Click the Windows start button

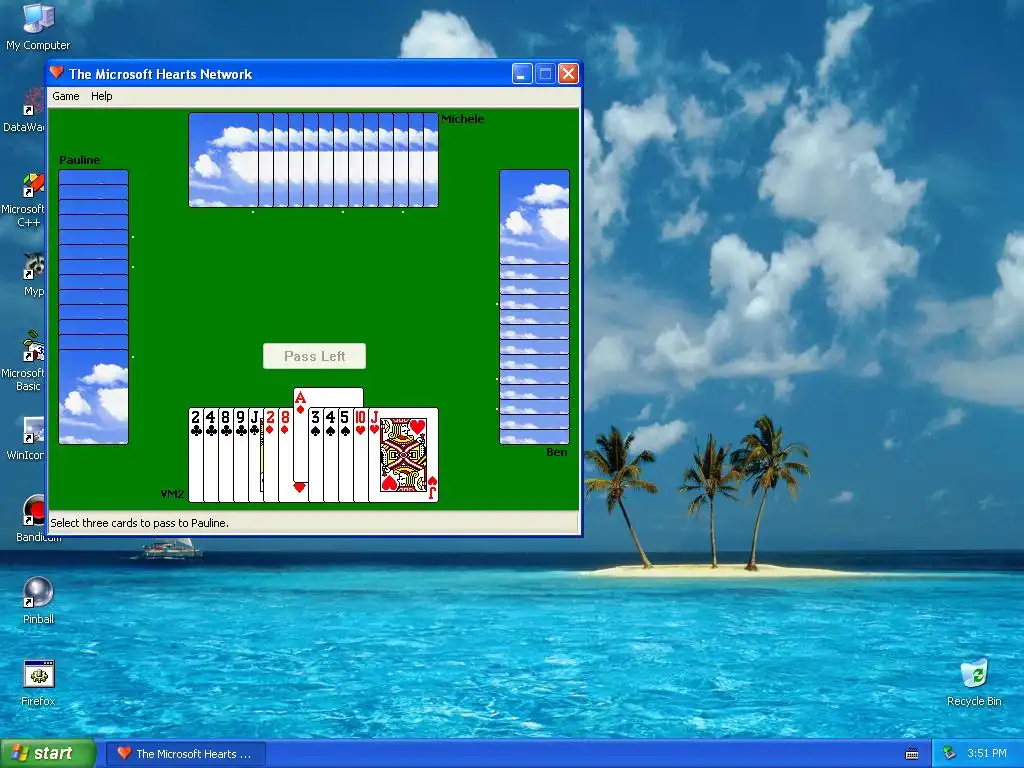click(47, 753)
